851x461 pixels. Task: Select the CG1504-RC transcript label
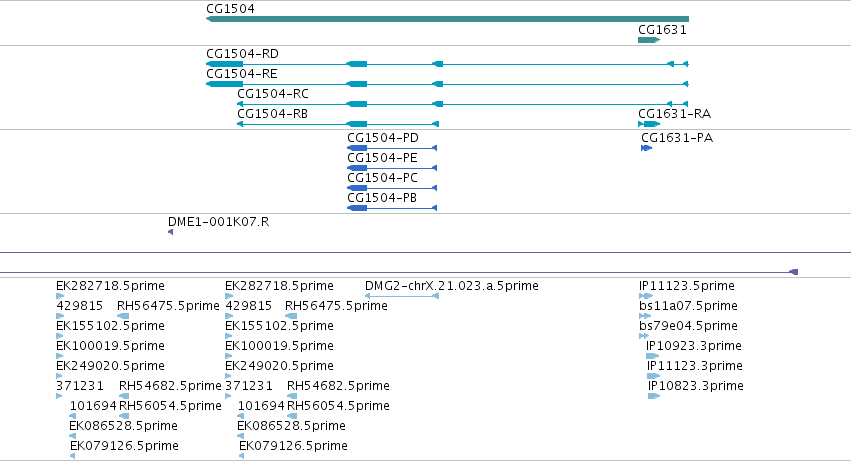pyautogui.click(x=273, y=94)
